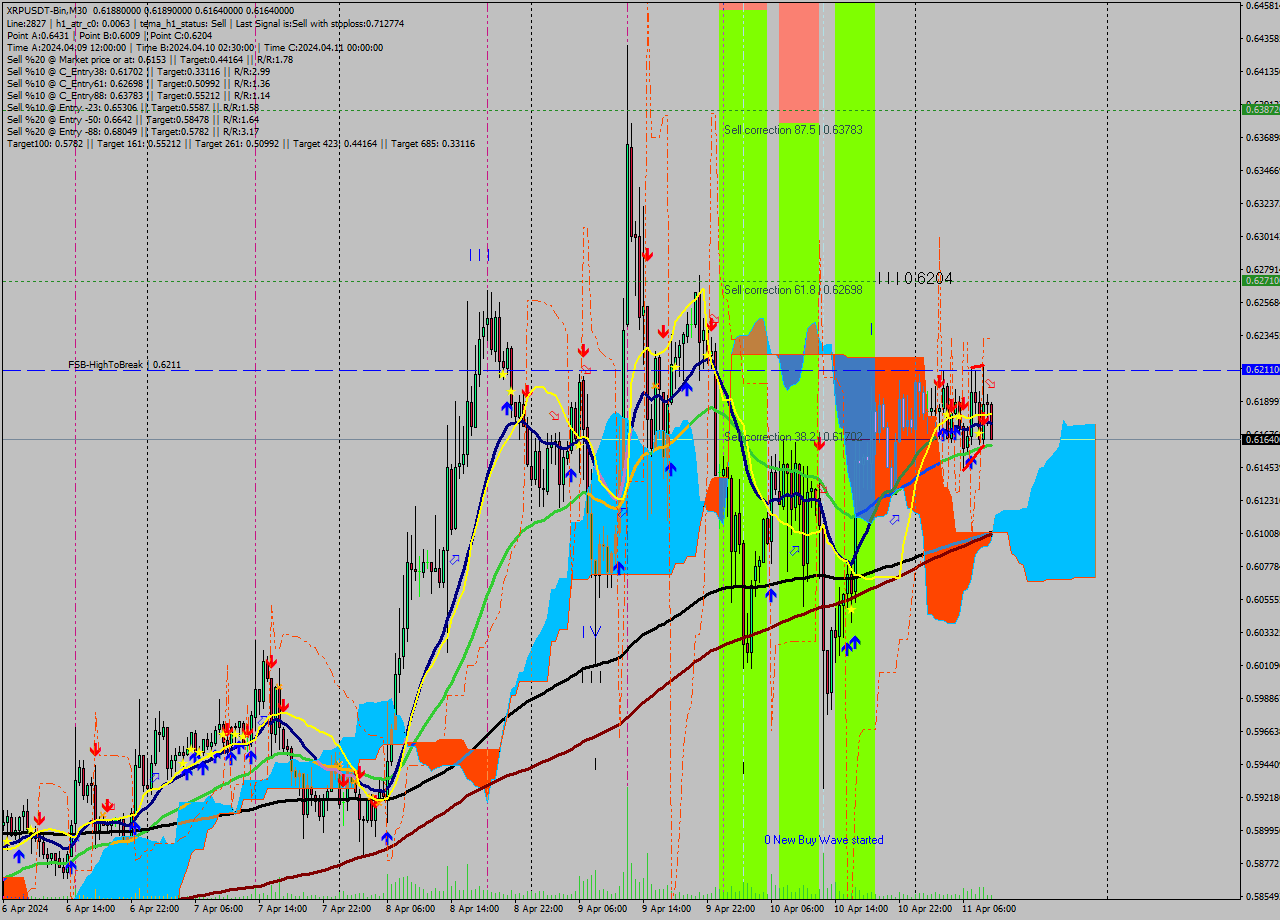Click the 0.6435 price scale value
The image size is (1280, 920).
pos(1263,38)
